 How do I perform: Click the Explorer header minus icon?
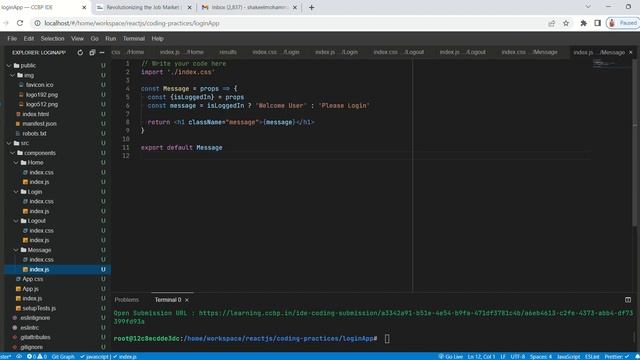102,53
